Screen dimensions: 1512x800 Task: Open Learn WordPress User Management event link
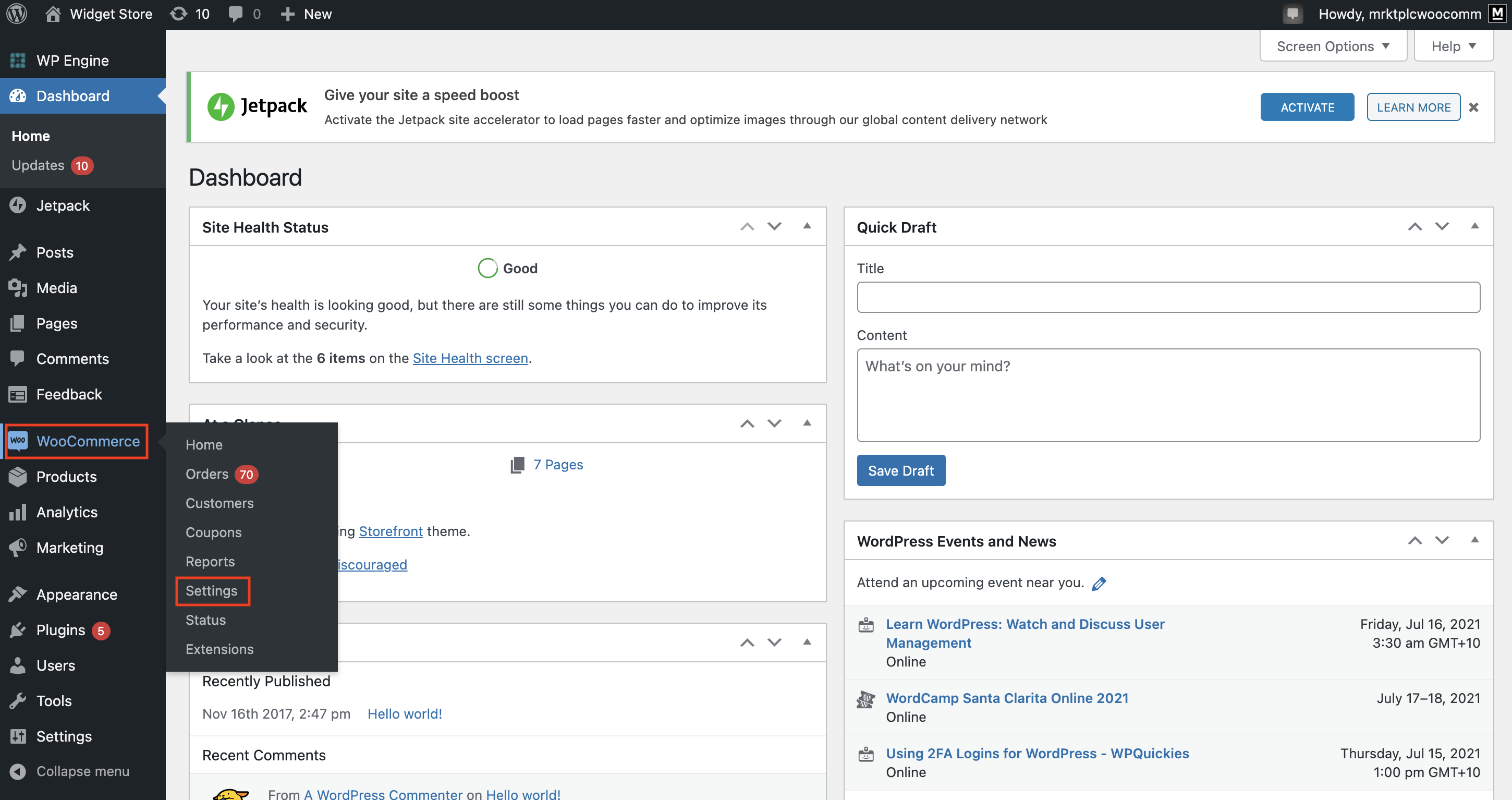[1025, 633]
